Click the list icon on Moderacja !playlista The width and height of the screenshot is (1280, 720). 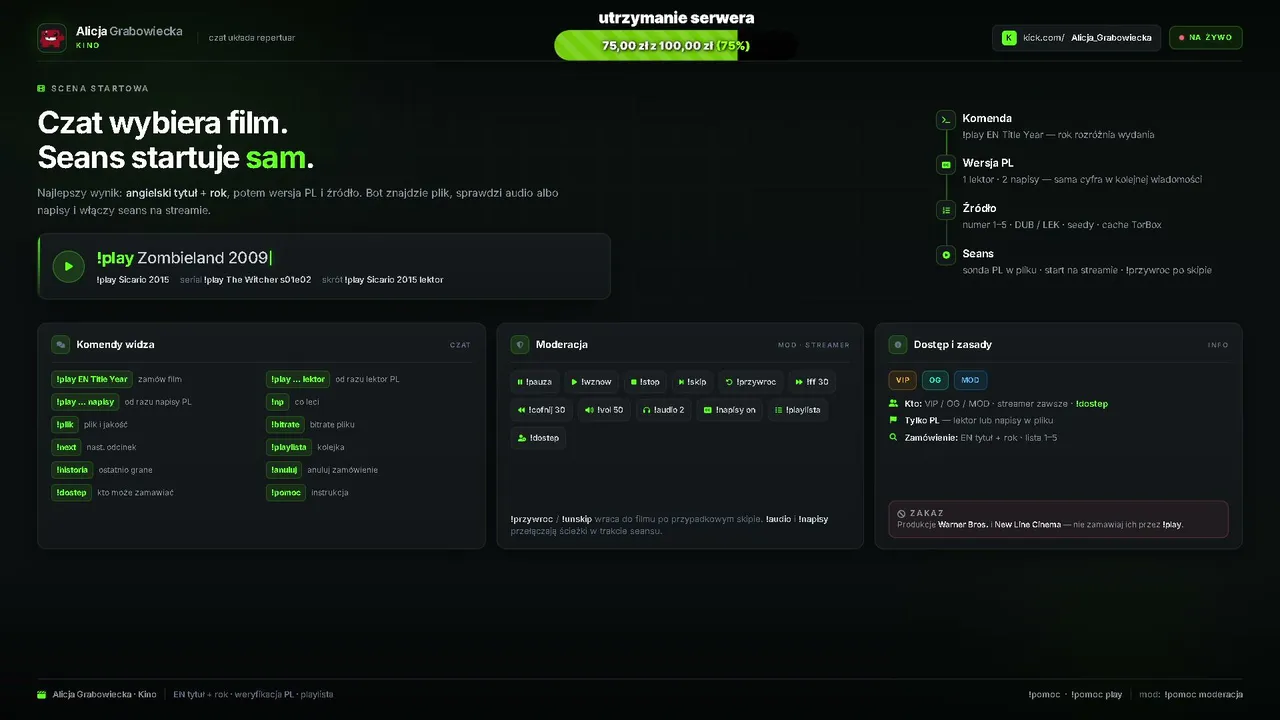pyautogui.click(x=778, y=410)
